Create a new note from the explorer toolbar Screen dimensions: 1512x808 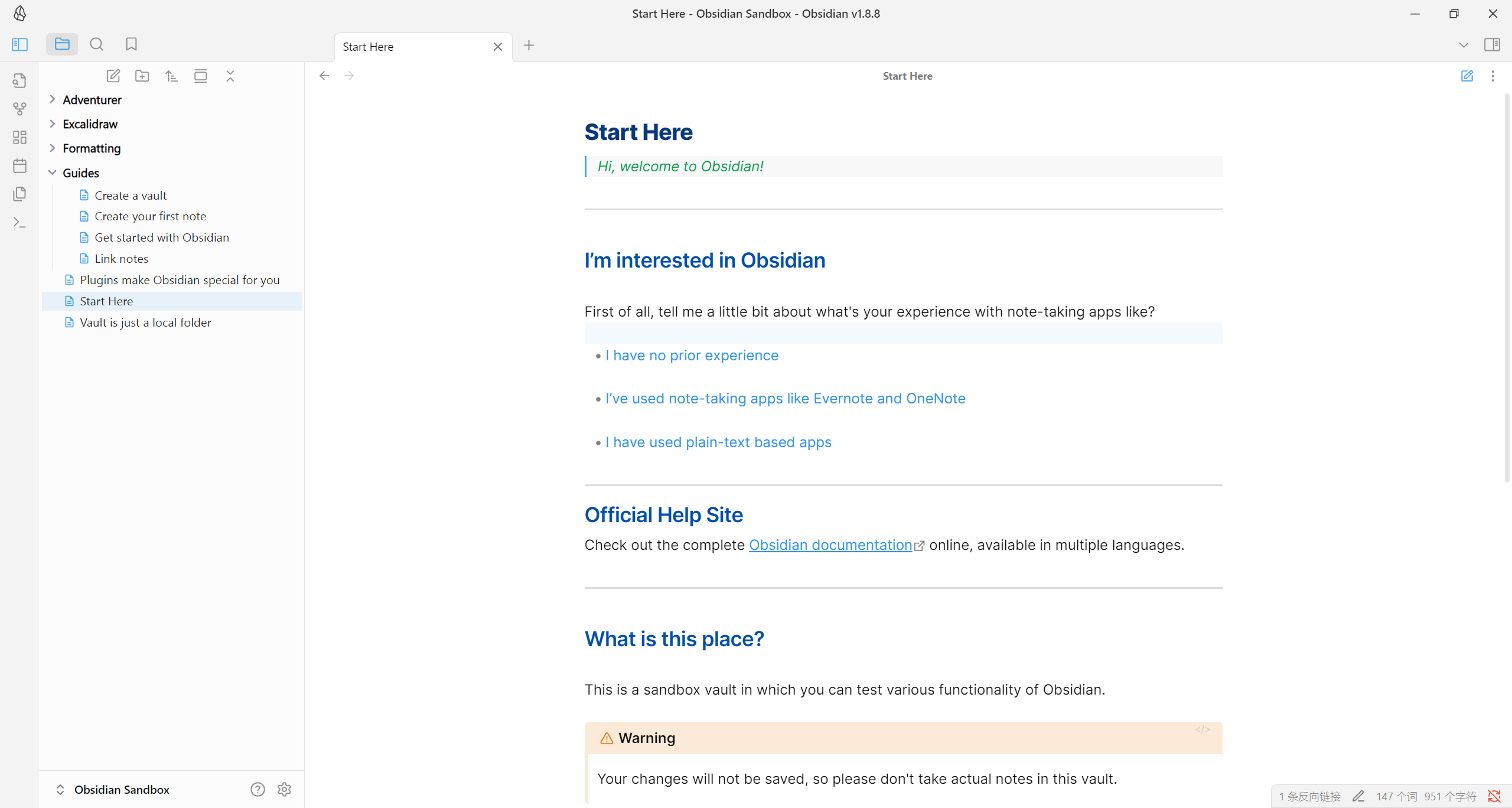(x=113, y=76)
